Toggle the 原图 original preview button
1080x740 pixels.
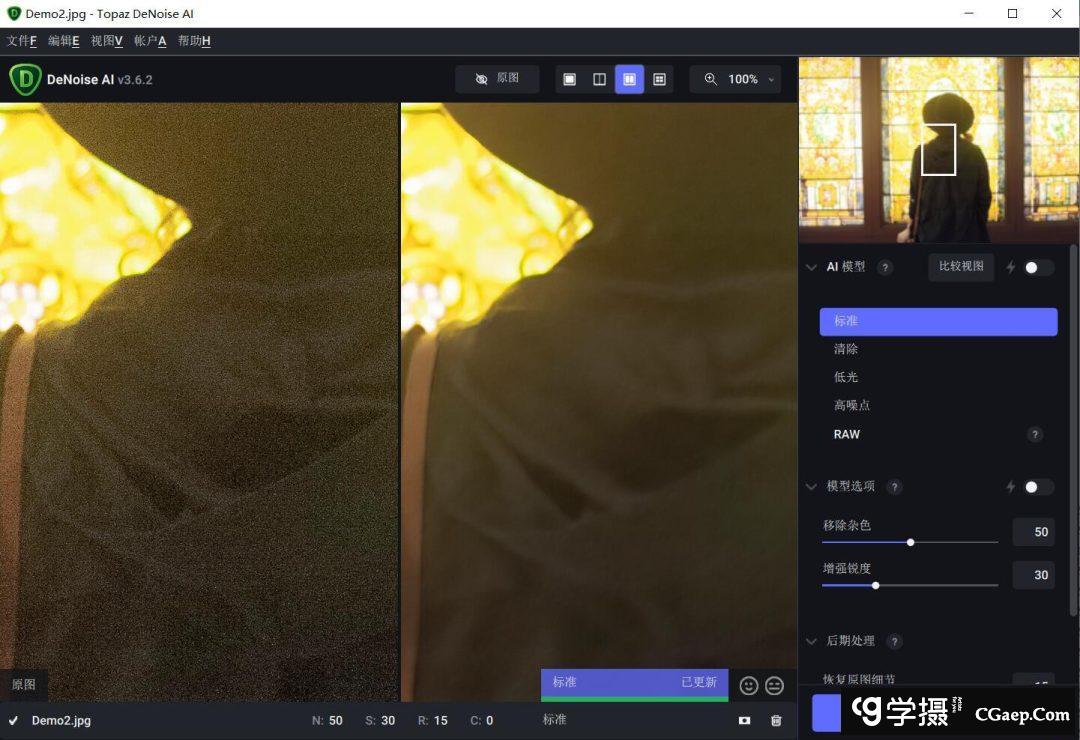click(497, 79)
